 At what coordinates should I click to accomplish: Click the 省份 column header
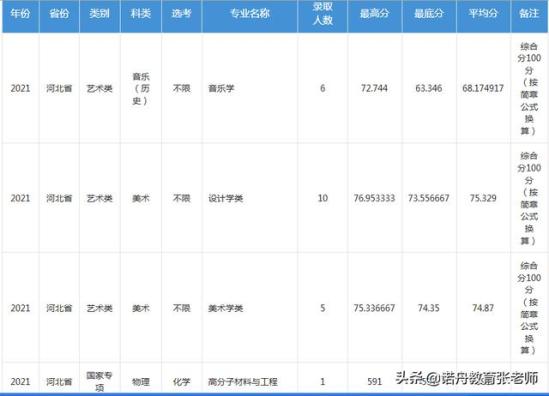pos(59,14)
